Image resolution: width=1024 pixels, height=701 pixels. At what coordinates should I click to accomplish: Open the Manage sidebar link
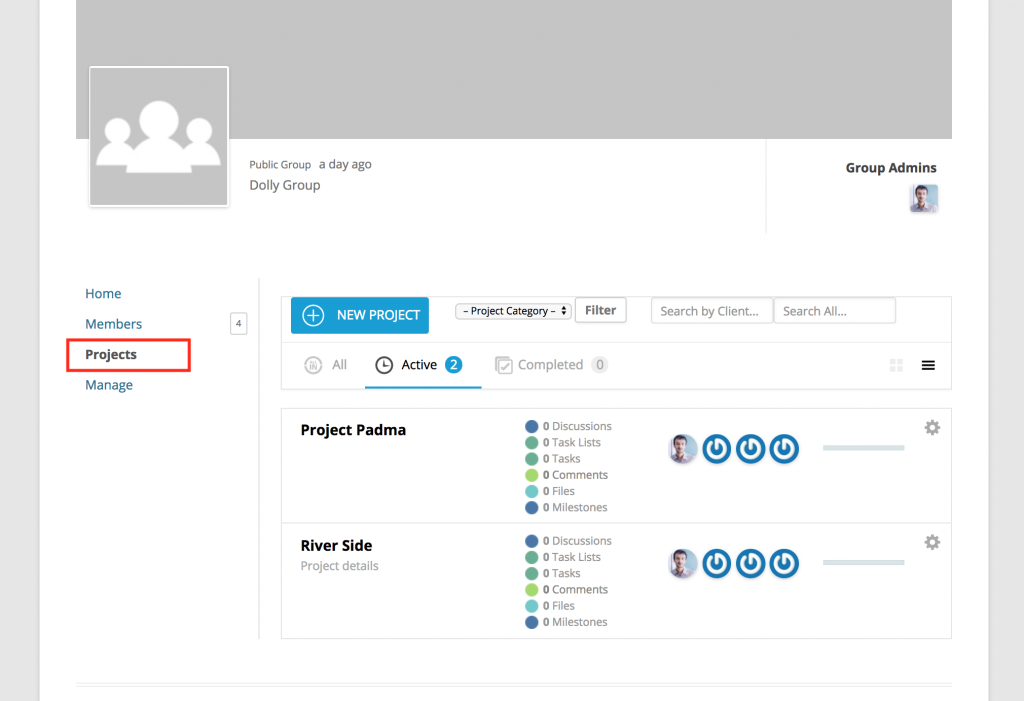108,384
